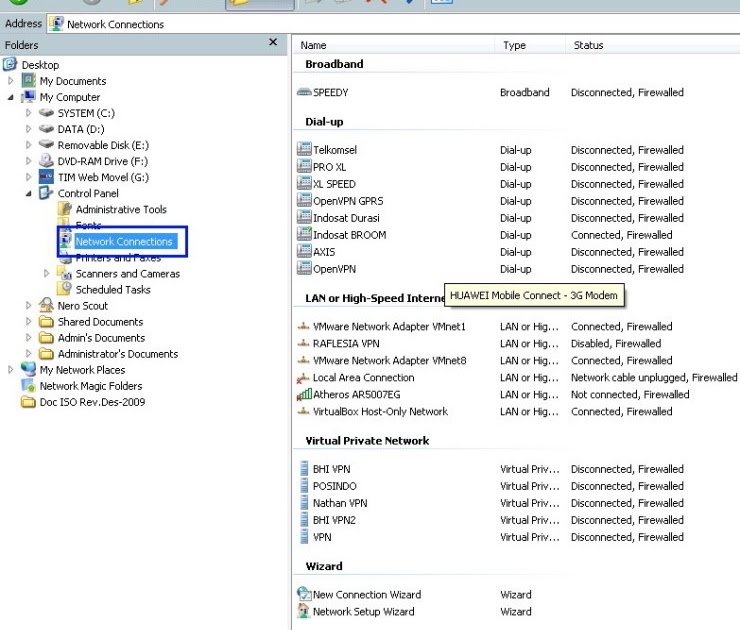Select the Indosat Durasi connection icon

pos(304,217)
